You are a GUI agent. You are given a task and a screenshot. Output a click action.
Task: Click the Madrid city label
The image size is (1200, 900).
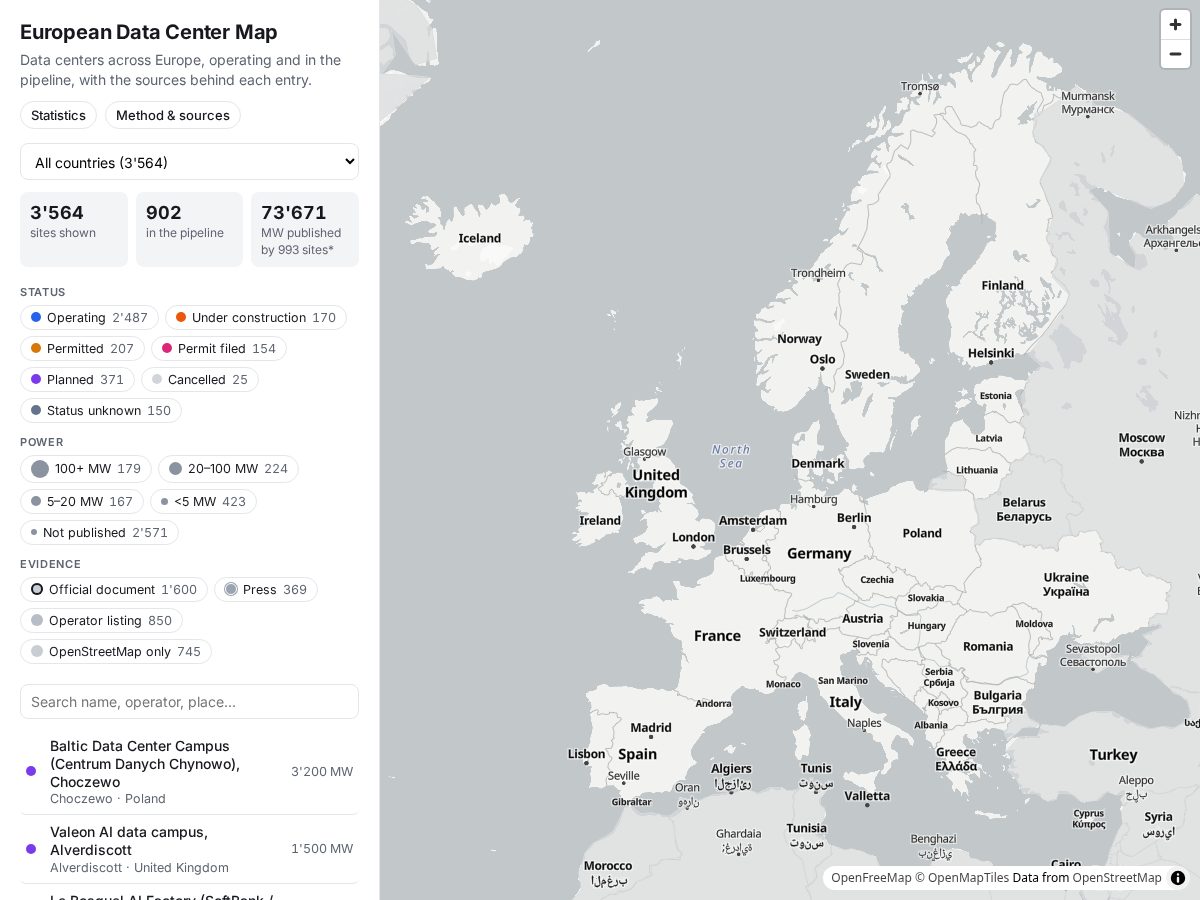point(651,728)
